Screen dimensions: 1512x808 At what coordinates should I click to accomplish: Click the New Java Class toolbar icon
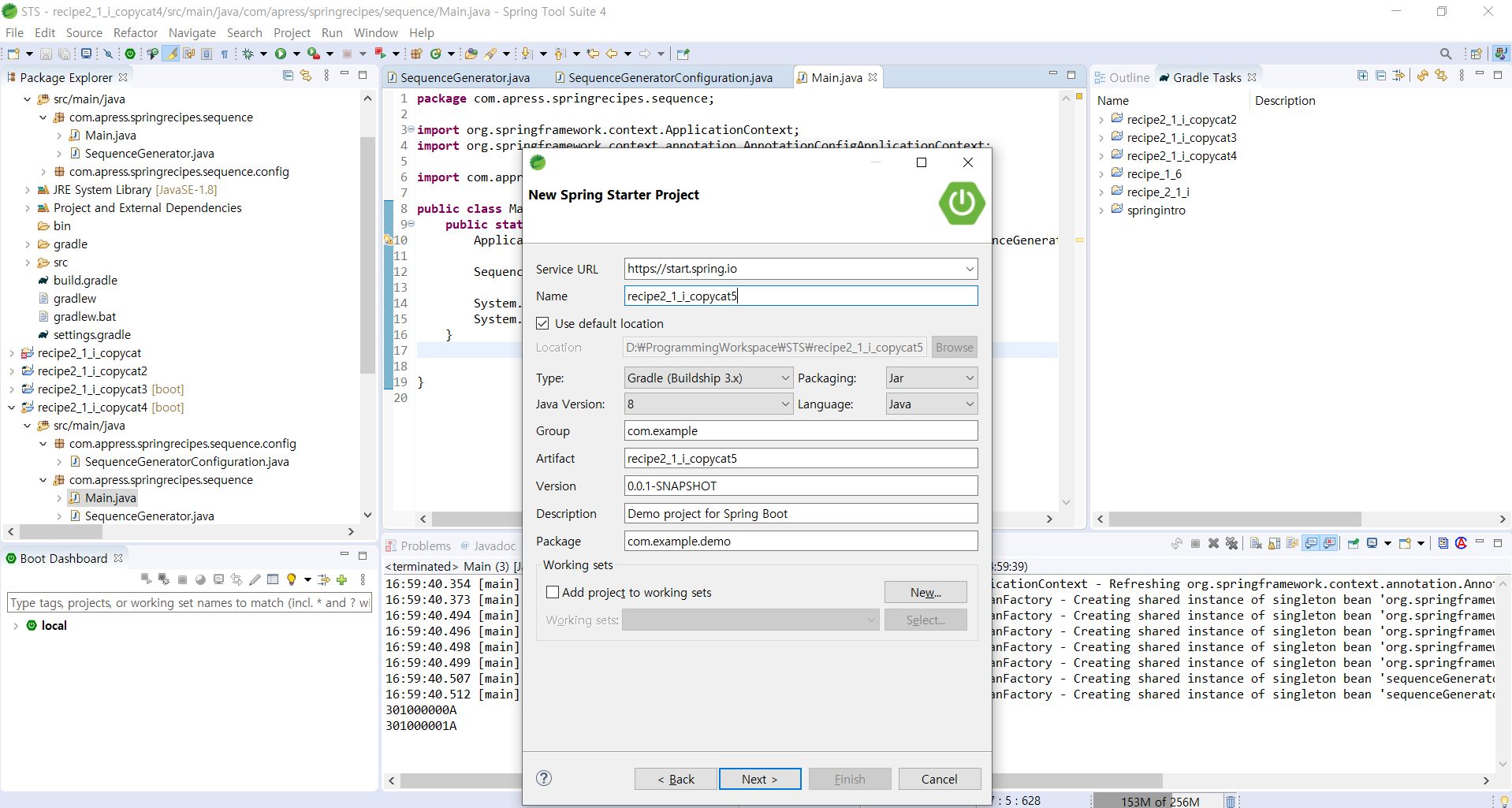pyautogui.click(x=435, y=54)
